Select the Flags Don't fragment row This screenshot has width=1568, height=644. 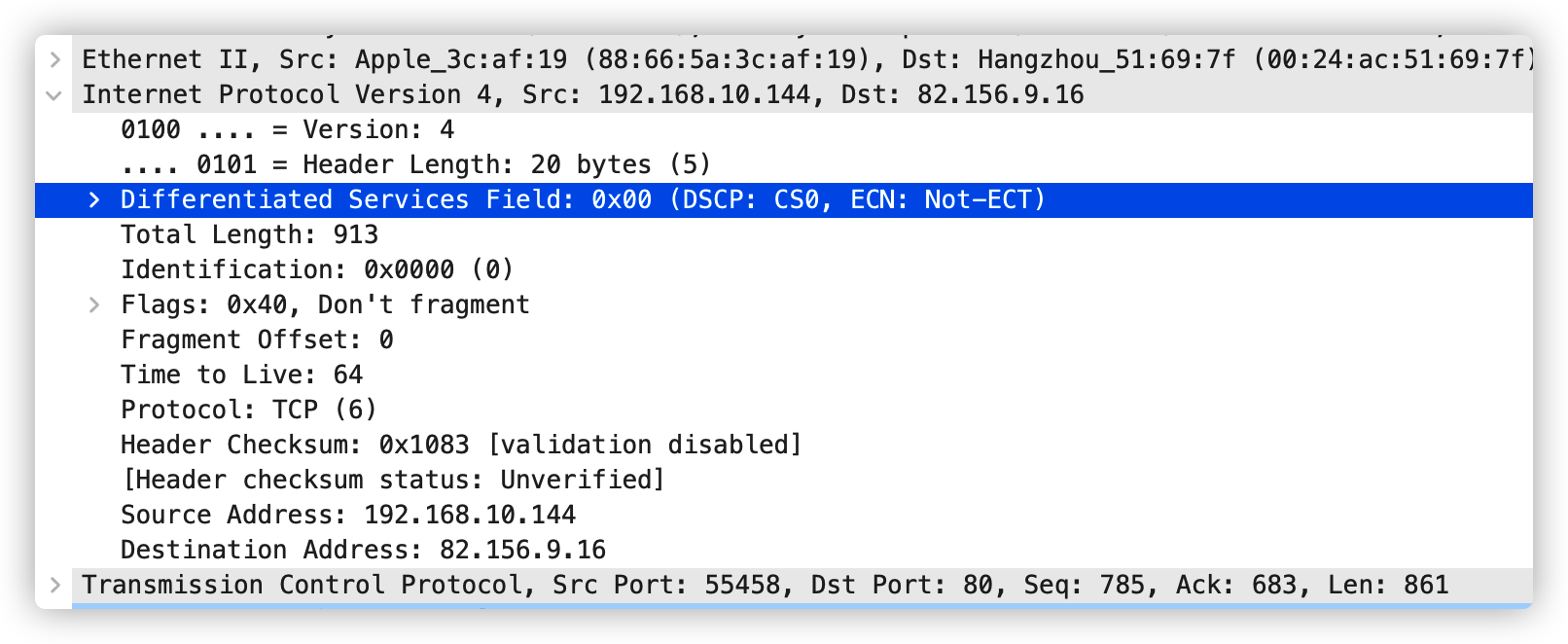tap(325, 304)
